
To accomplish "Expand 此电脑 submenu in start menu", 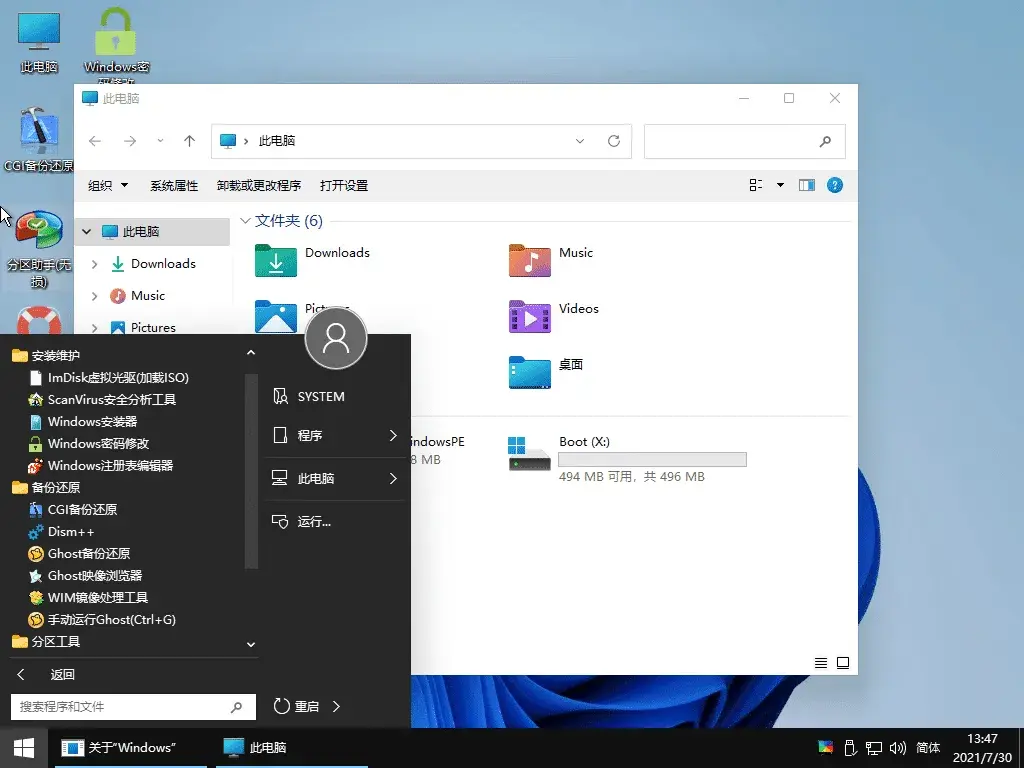I will coord(393,479).
